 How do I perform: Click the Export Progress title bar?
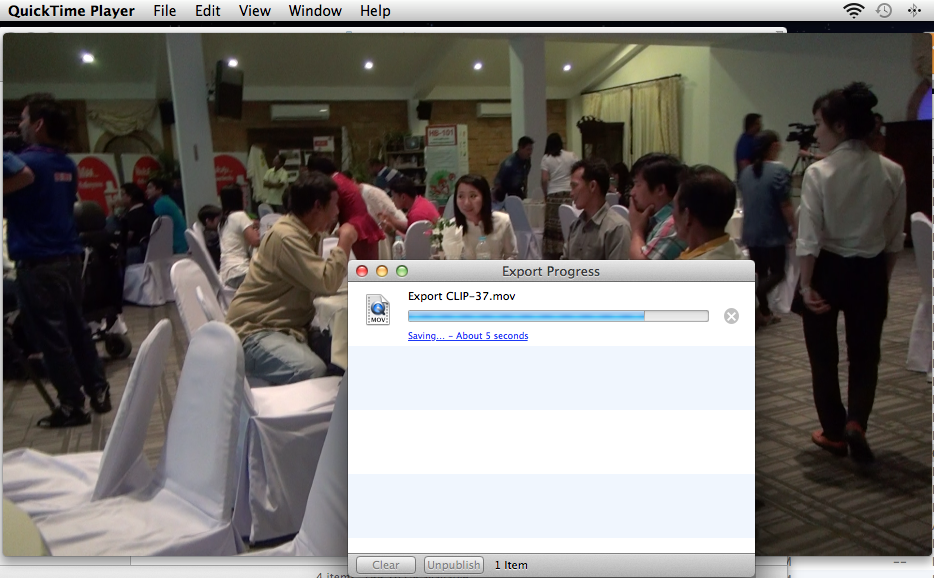(x=551, y=271)
